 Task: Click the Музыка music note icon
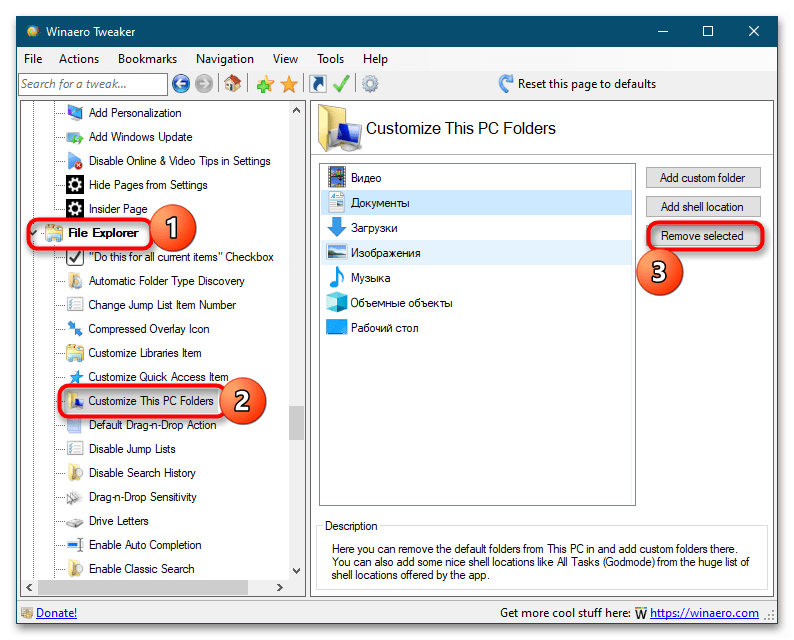coord(336,278)
